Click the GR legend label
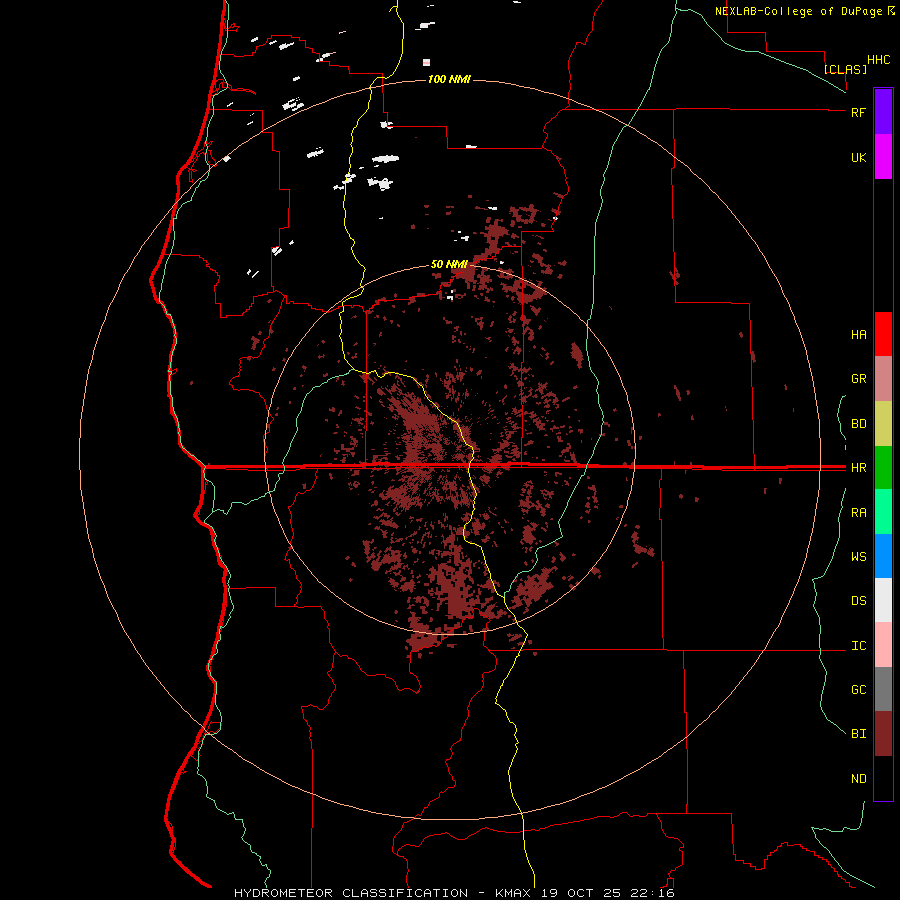900x900 pixels. coord(858,379)
